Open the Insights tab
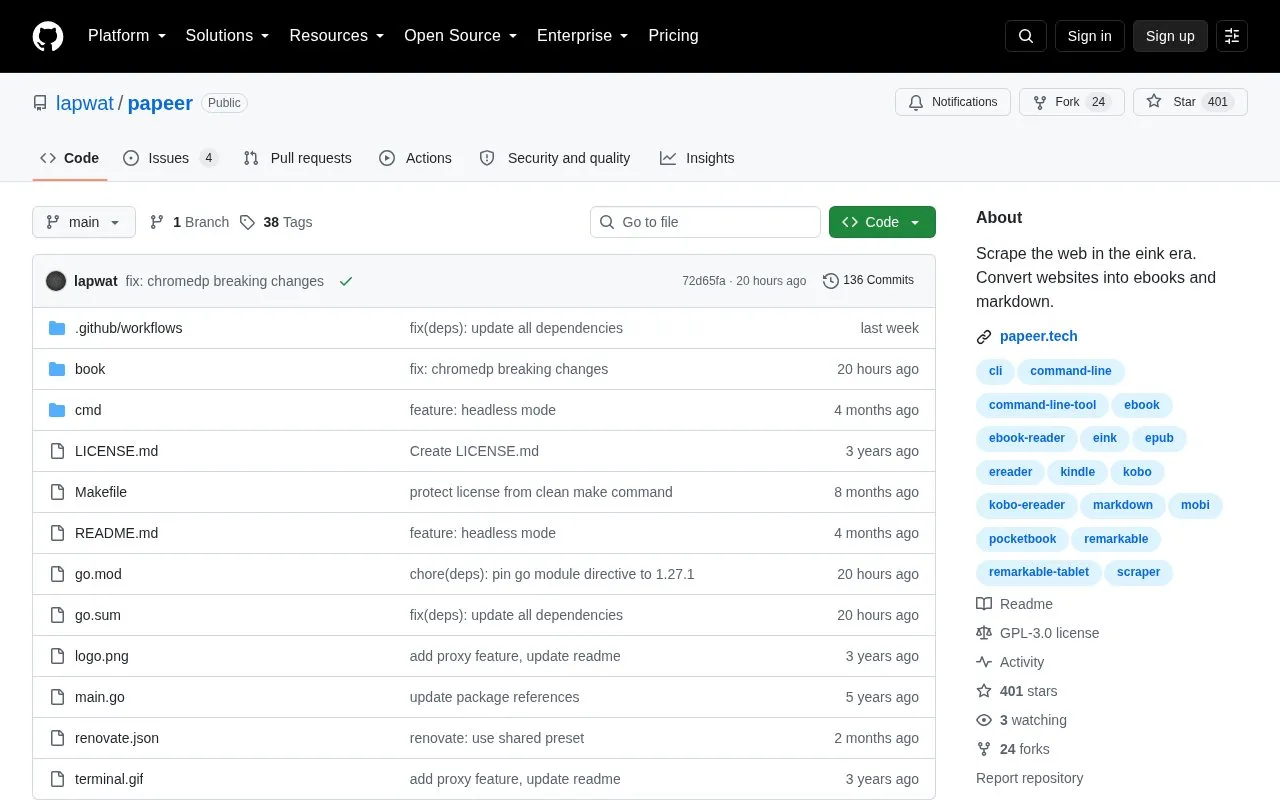 coord(697,158)
